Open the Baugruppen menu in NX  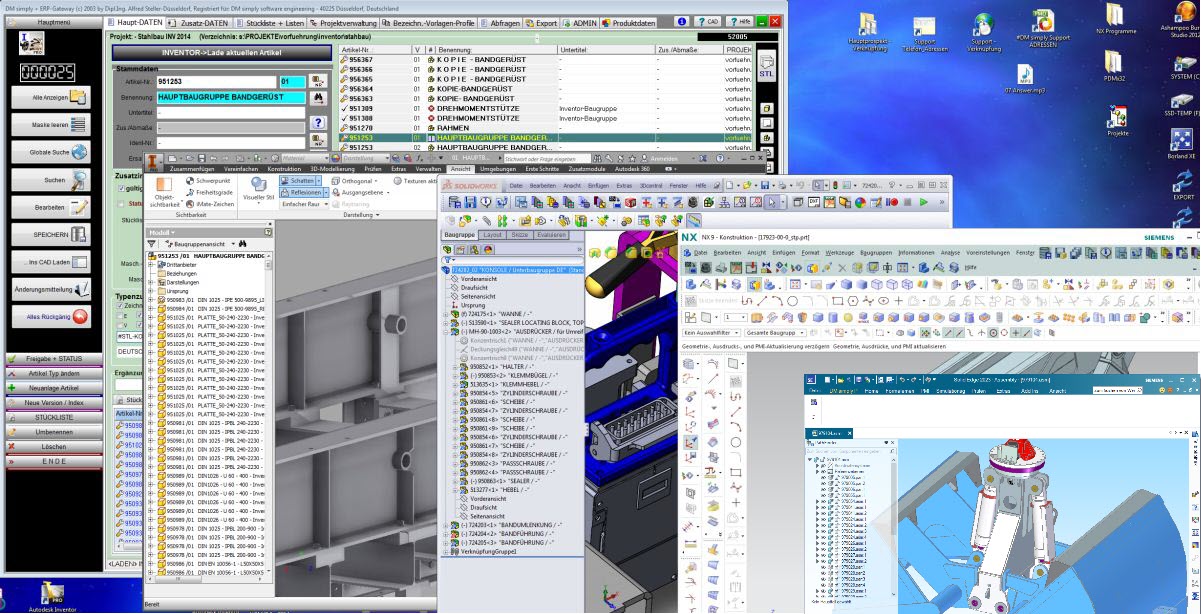click(877, 253)
